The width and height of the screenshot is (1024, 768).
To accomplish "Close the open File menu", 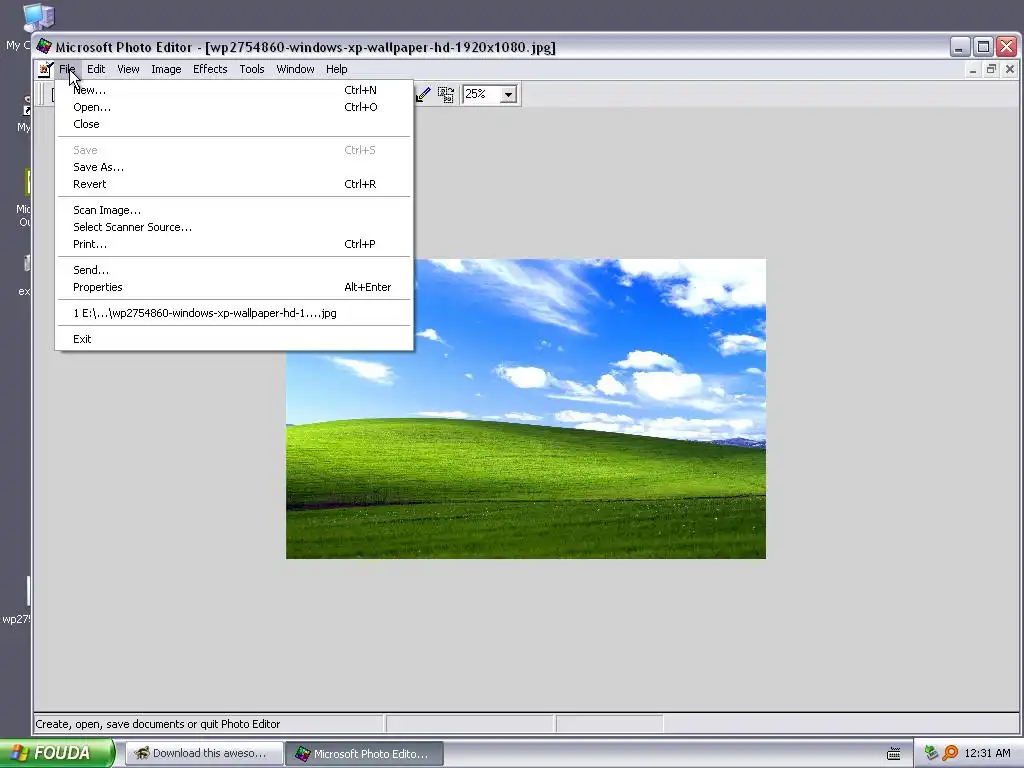I will [67, 69].
